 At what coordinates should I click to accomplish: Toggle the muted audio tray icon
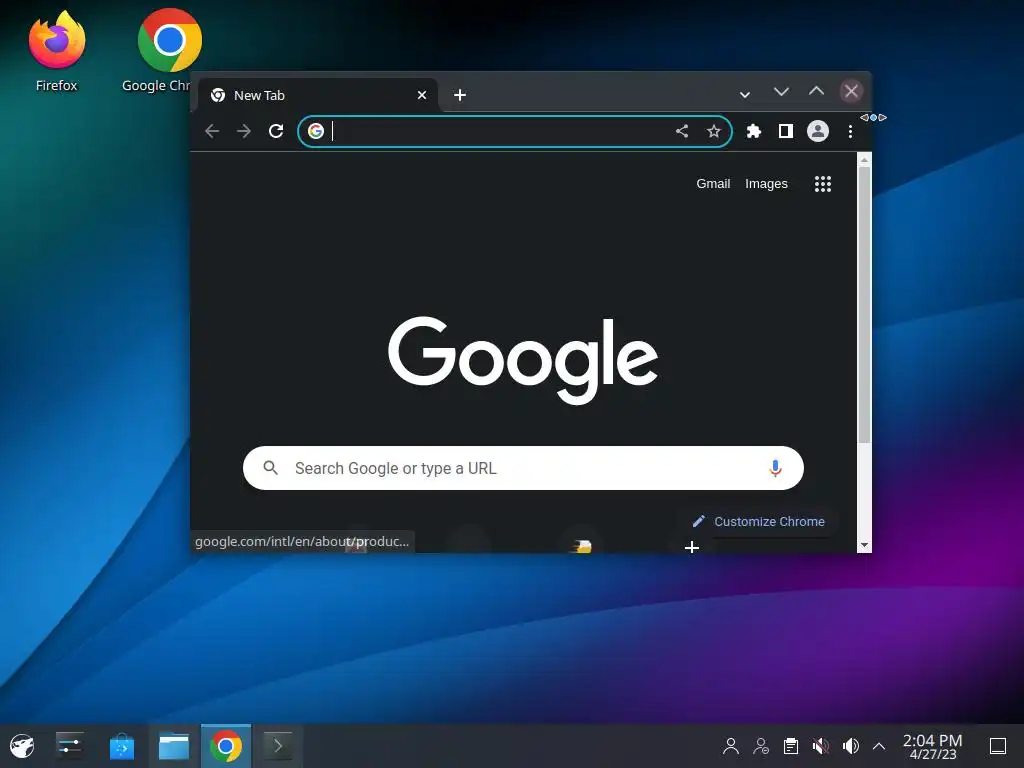(x=821, y=746)
